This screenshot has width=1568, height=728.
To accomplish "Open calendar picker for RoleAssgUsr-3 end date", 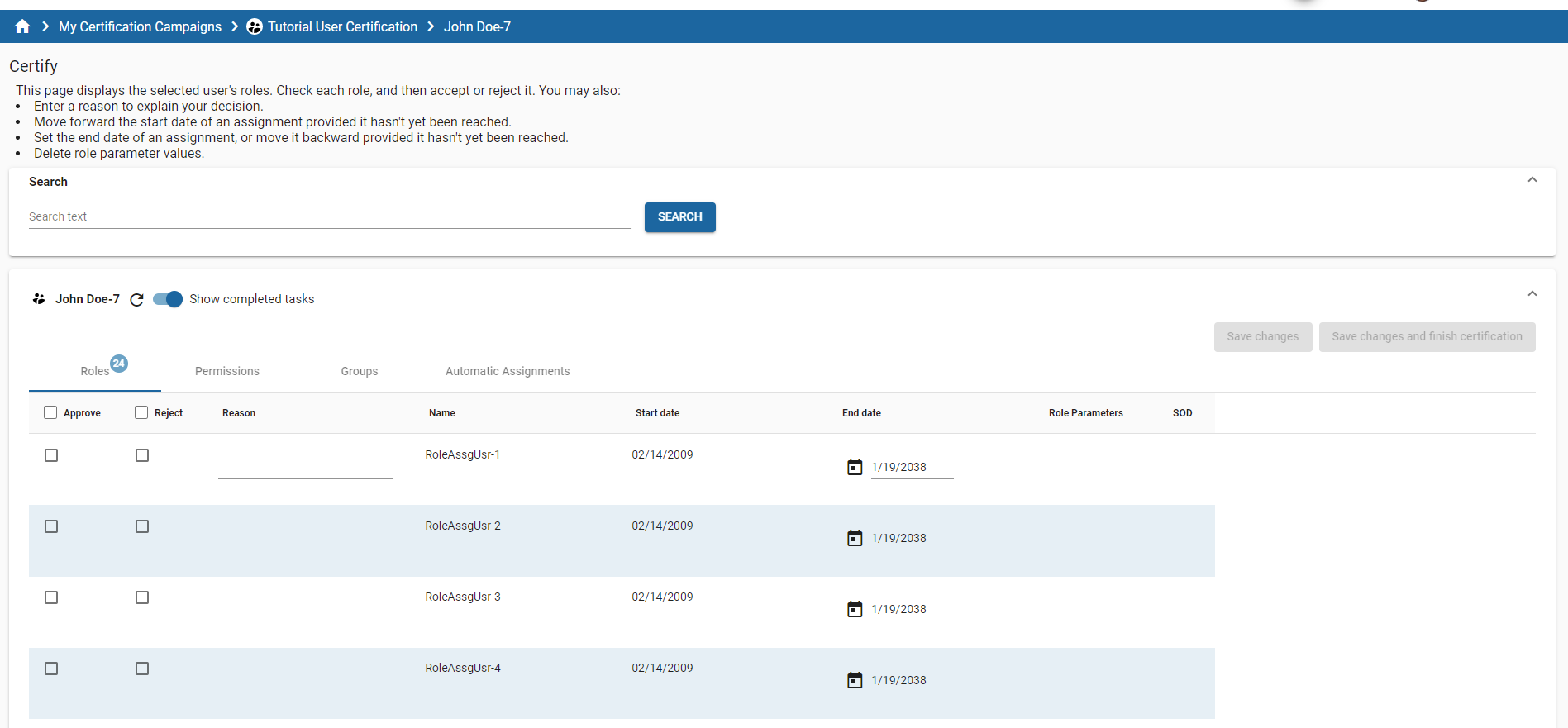I will (x=855, y=610).
